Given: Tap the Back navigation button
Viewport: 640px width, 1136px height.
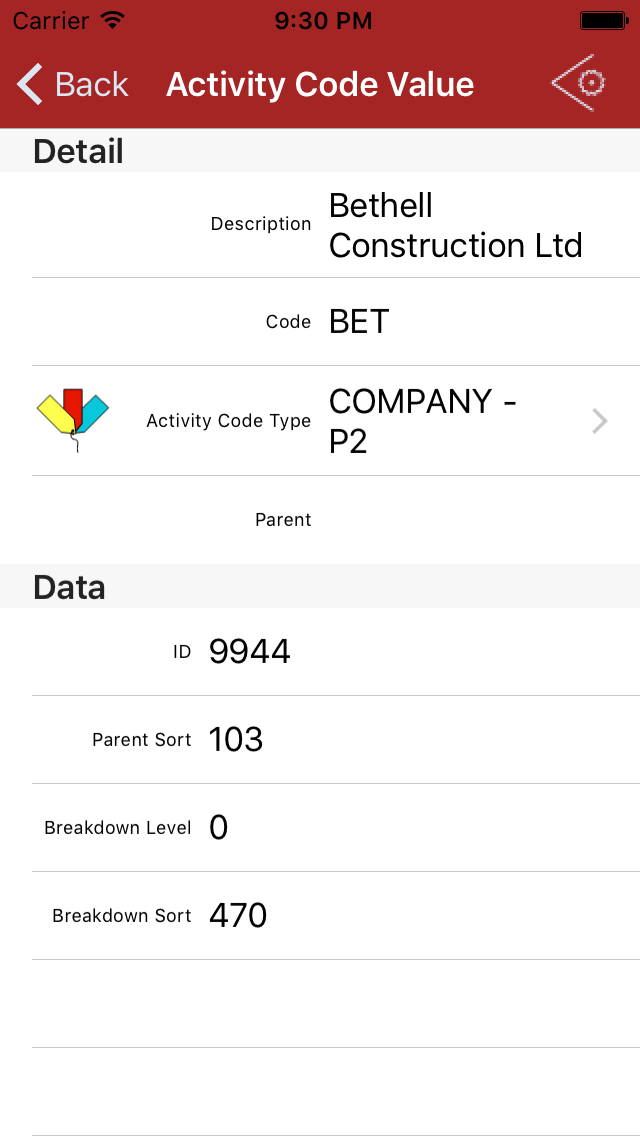Looking at the screenshot, I should [74, 85].
